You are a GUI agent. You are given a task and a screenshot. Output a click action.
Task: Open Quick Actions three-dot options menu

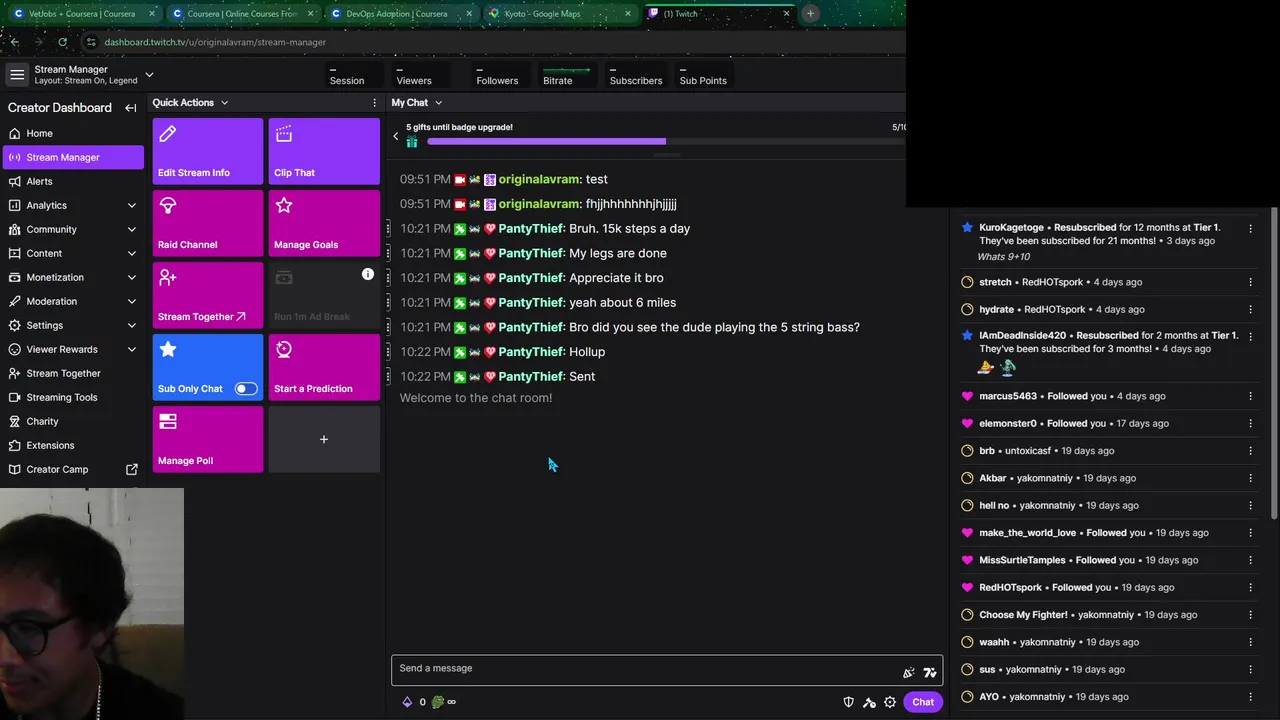tap(375, 103)
